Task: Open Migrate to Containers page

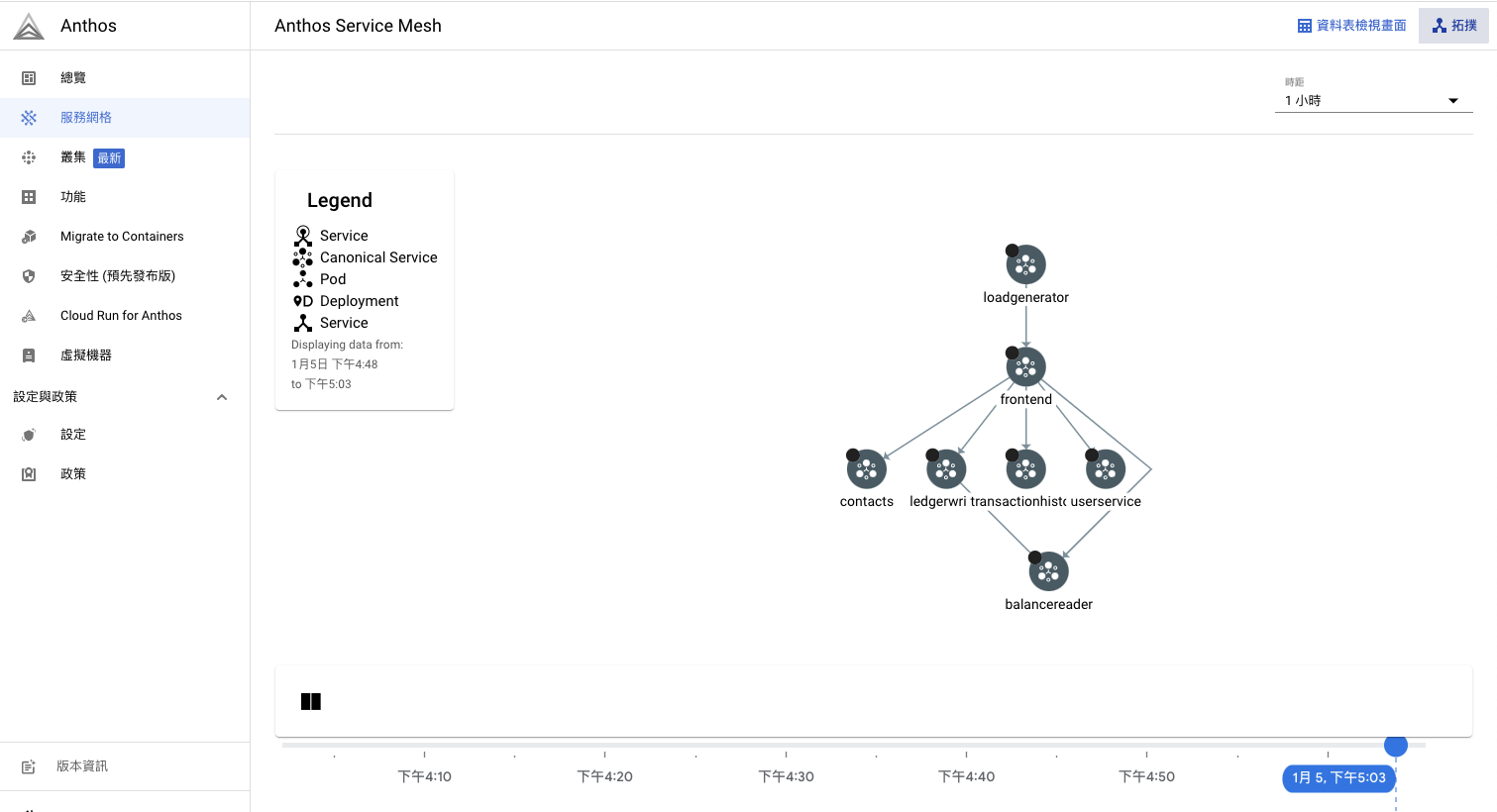Action: (122, 237)
